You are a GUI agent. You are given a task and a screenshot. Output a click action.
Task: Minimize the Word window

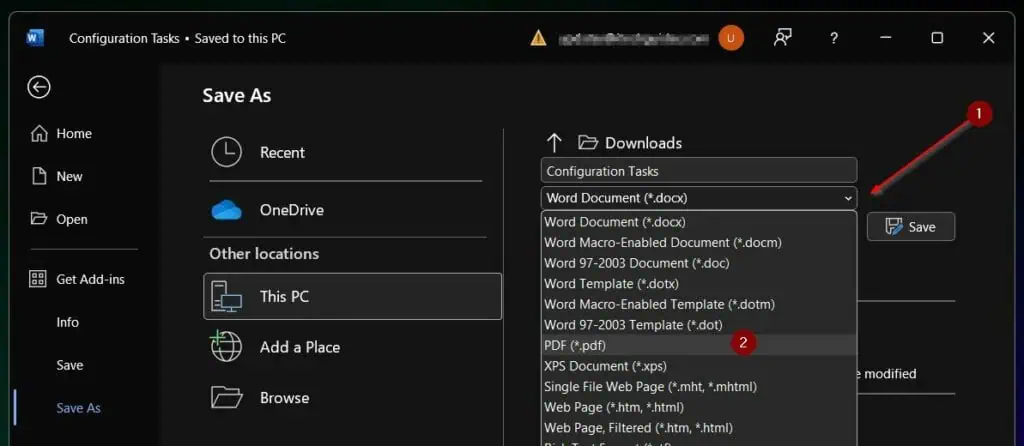click(886, 38)
